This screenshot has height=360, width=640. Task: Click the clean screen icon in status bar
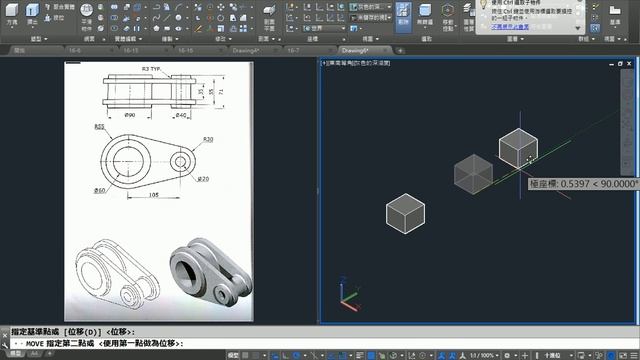623,356
